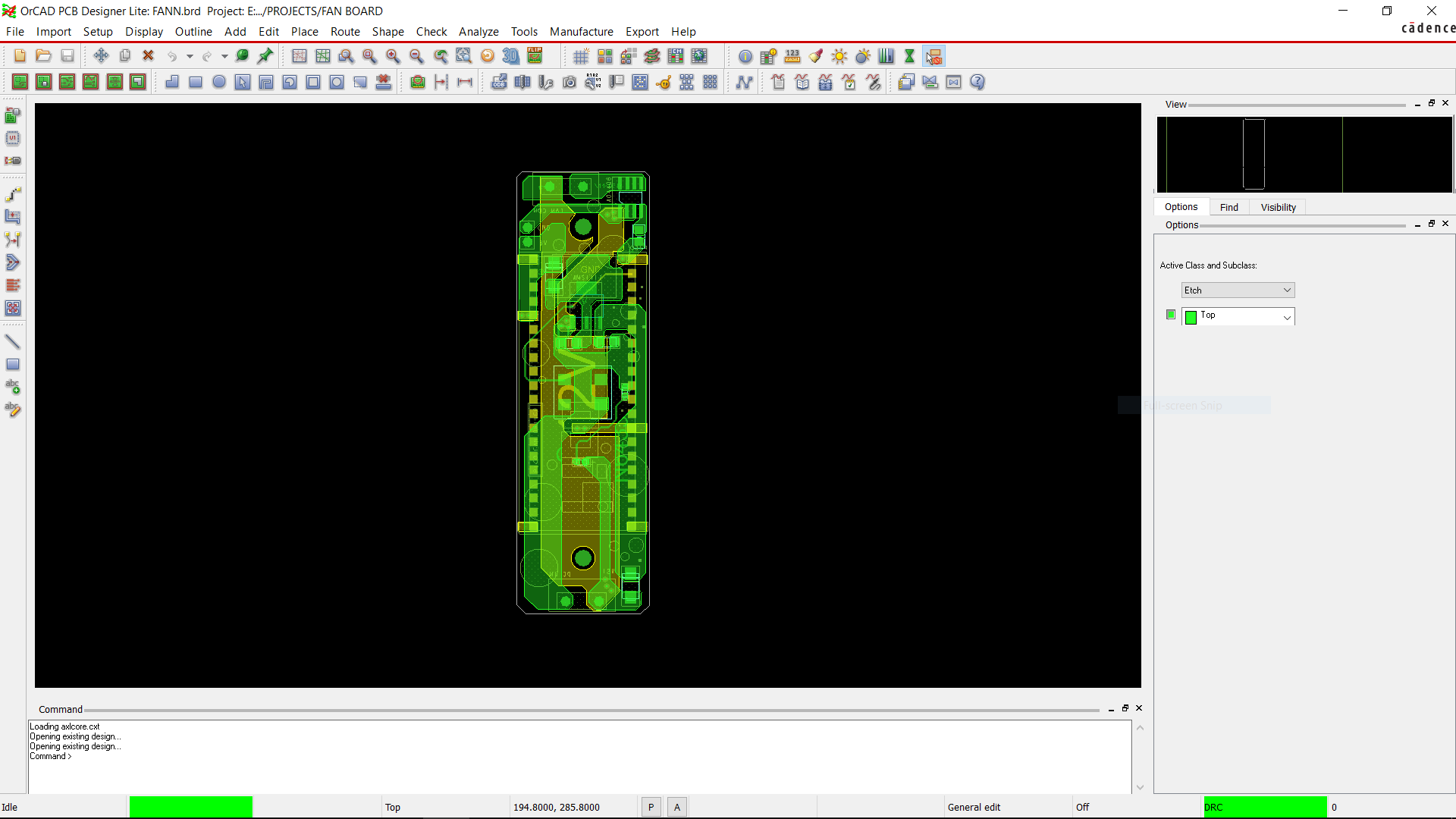This screenshot has height=819, width=1456.
Task: Click the coordinates readout 194.8000, 285.8000
Action: pos(556,807)
